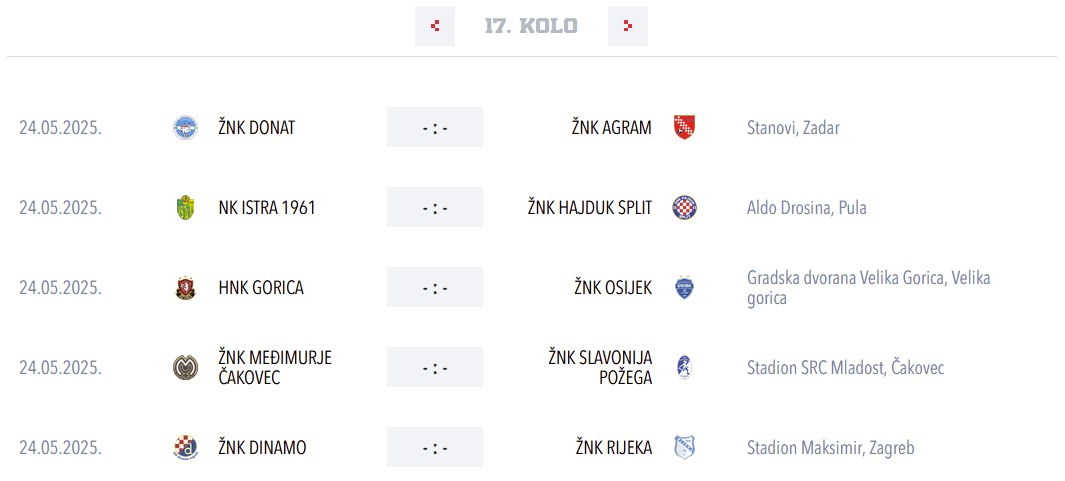Open ŽNK Osijek team name link

[612, 288]
